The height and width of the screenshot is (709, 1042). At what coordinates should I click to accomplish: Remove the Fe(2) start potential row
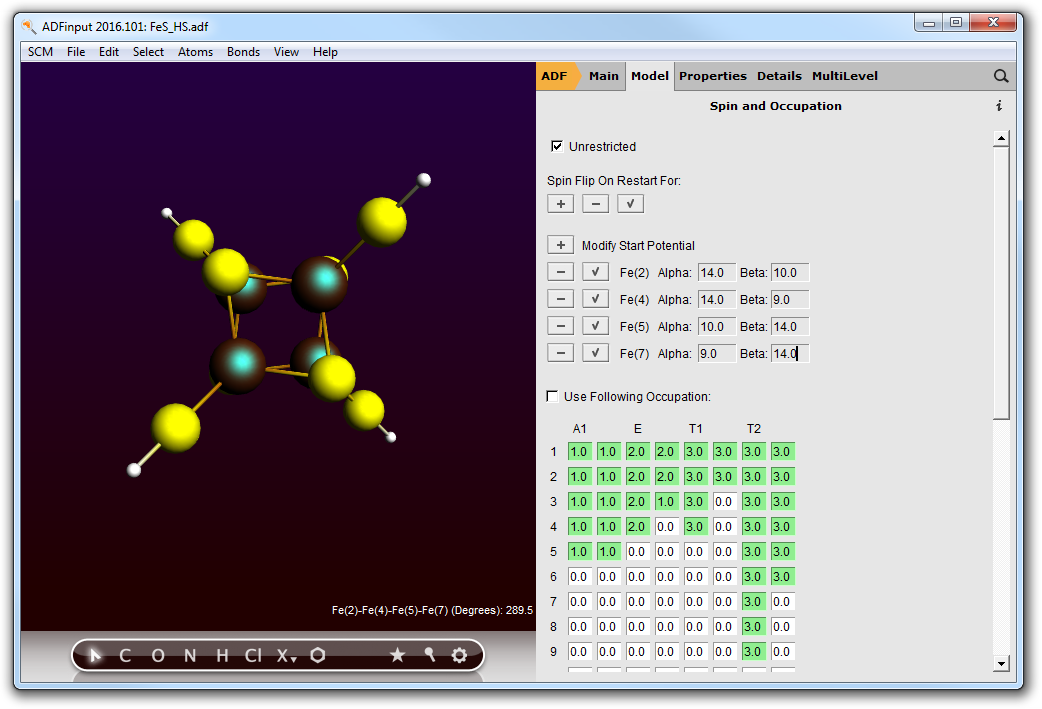pyautogui.click(x=561, y=272)
